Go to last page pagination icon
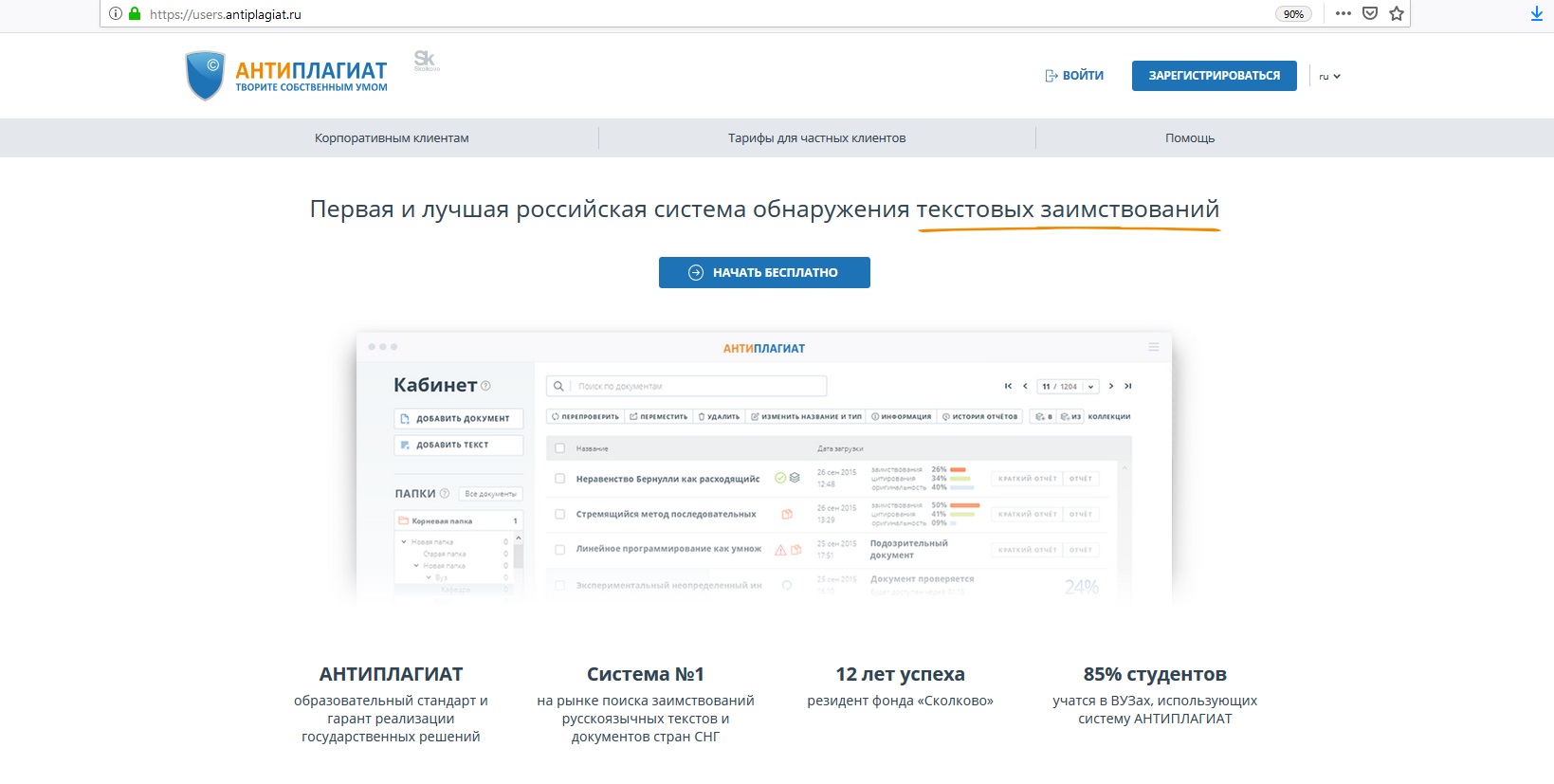 (x=1127, y=386)
